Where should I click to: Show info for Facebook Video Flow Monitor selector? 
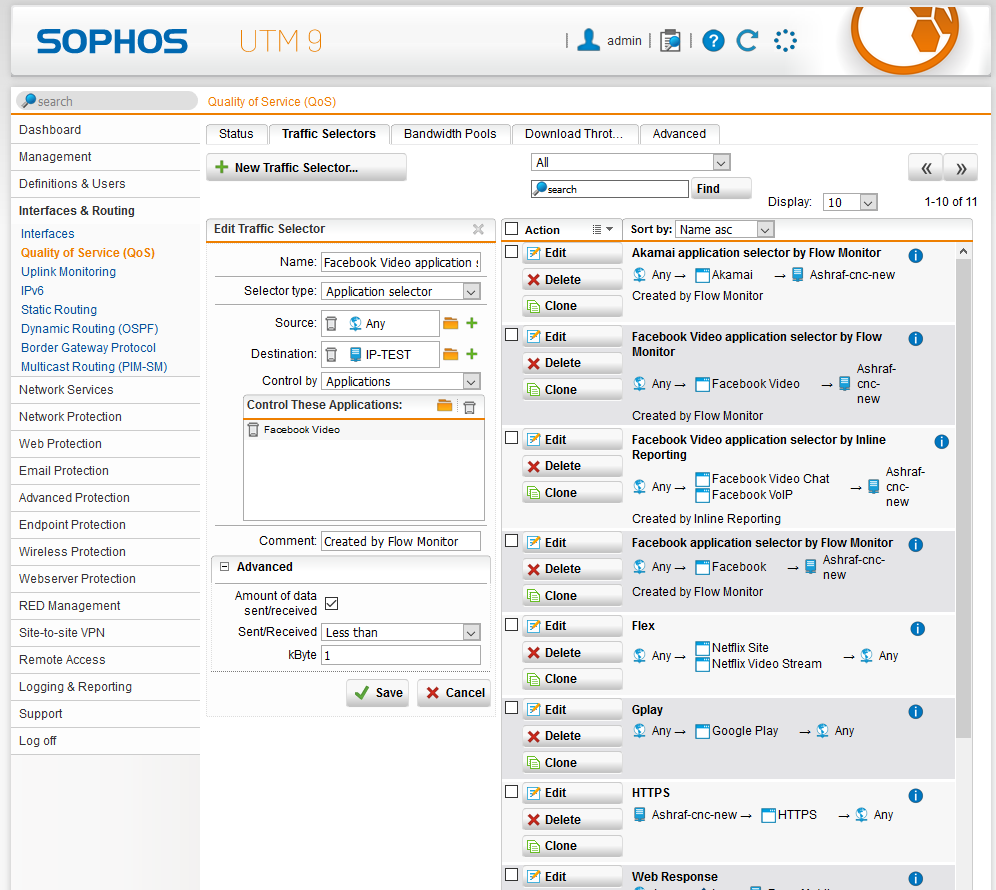pos(915,339)
